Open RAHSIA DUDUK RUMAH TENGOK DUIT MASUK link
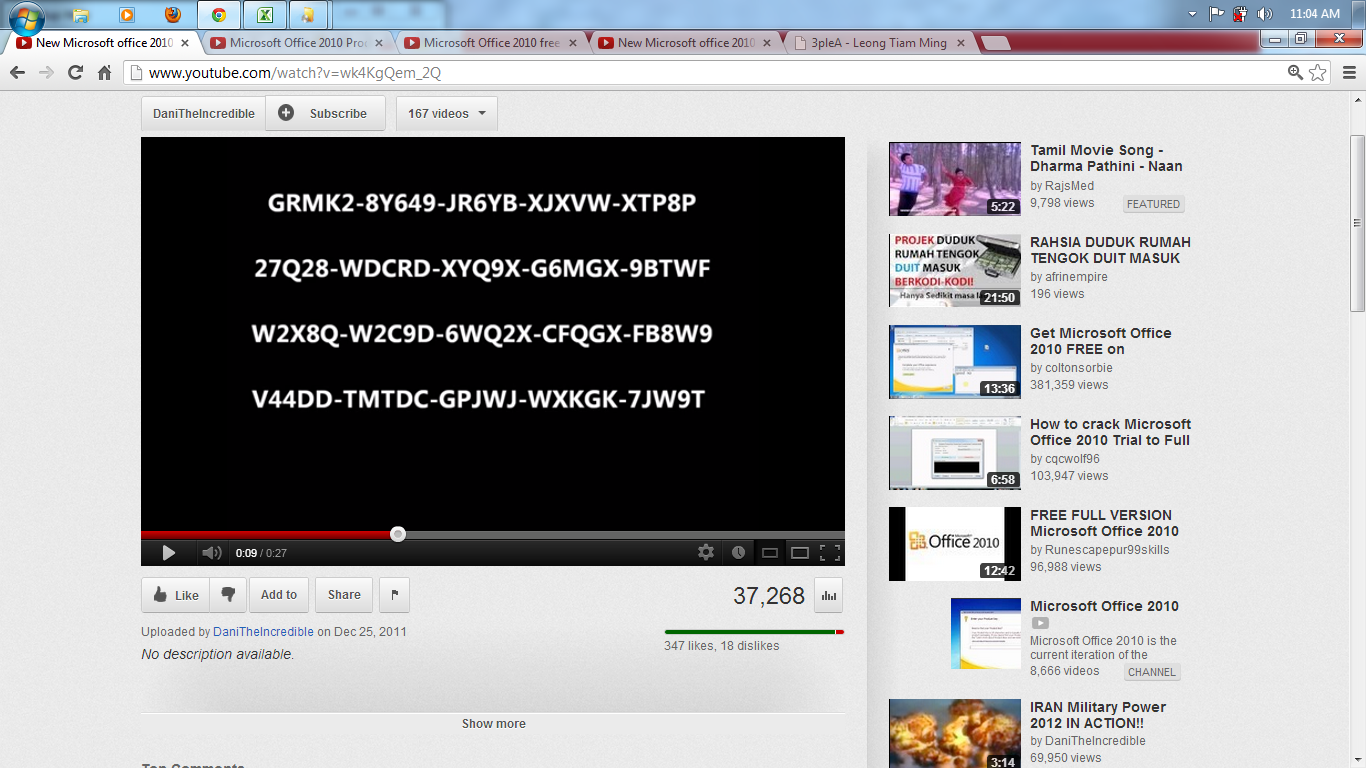This screenshot has height=768, width=1366. pyautogui.click(x=1110, y=250)
